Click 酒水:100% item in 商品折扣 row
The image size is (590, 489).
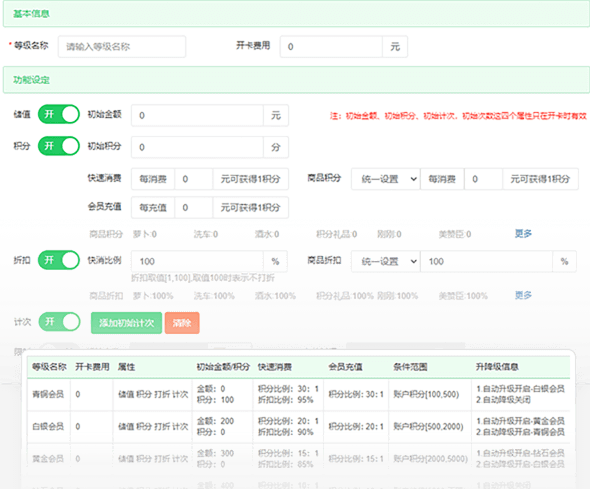(x=275, y=296)
